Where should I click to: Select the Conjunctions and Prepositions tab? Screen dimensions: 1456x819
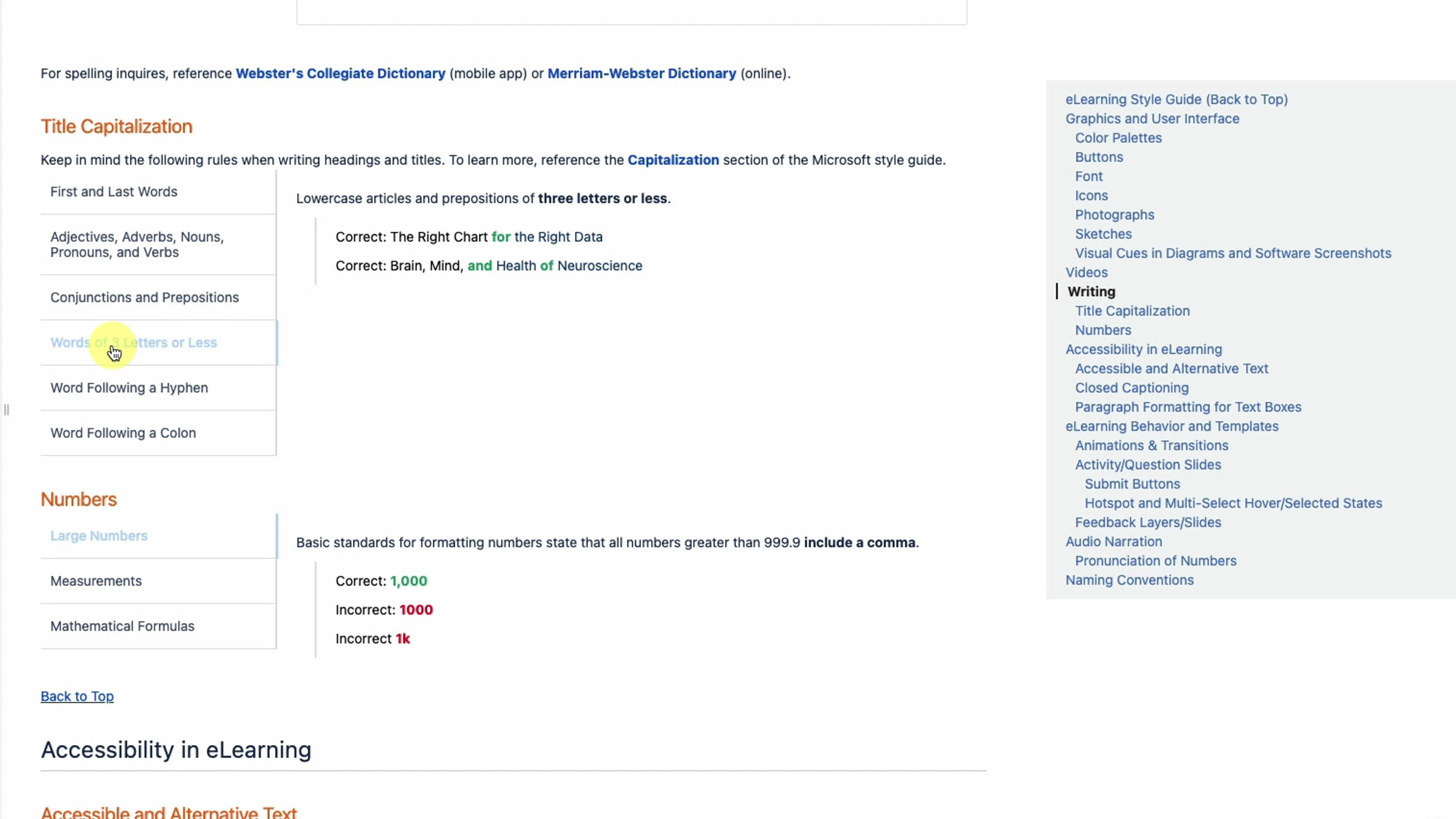point(144,297)
